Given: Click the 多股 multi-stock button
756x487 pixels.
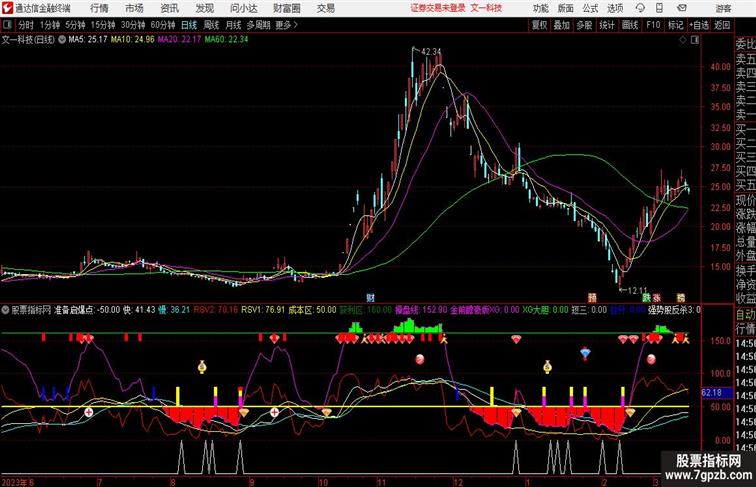Looking at the screenshot, I should point(584,25).
